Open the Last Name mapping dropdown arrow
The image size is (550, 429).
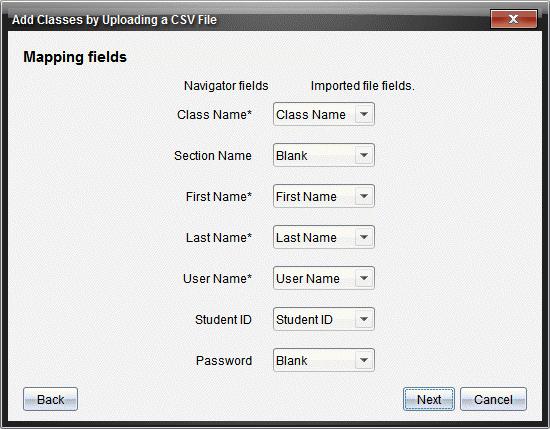(x=364, y=237)
